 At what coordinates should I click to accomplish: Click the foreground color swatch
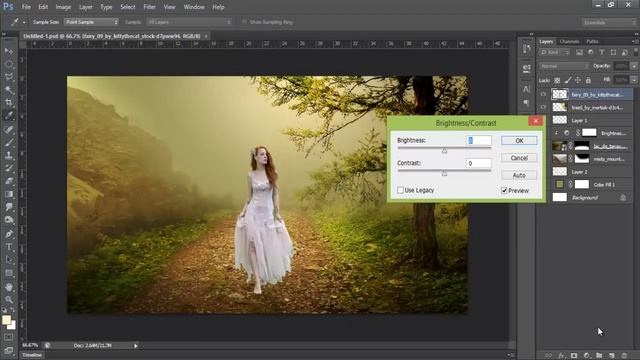[x=6, y=320]
